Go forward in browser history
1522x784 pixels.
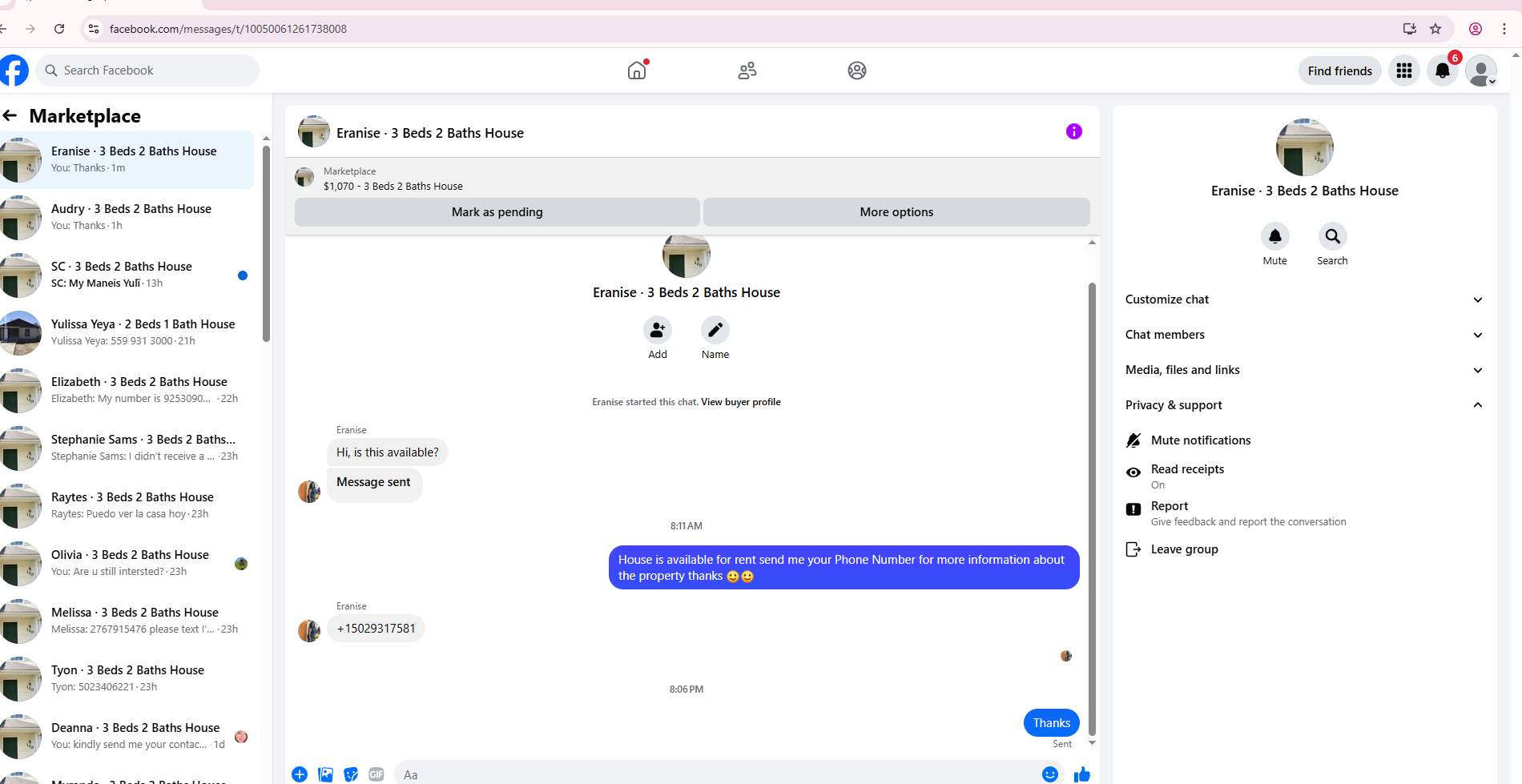click(x=30, y=29)
